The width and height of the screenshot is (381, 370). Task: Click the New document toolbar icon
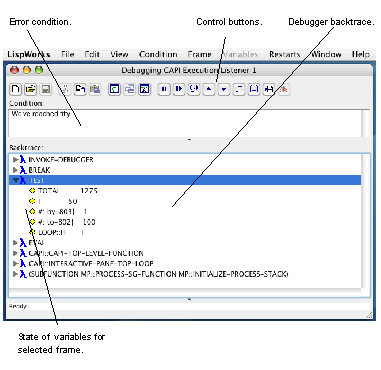15,89
